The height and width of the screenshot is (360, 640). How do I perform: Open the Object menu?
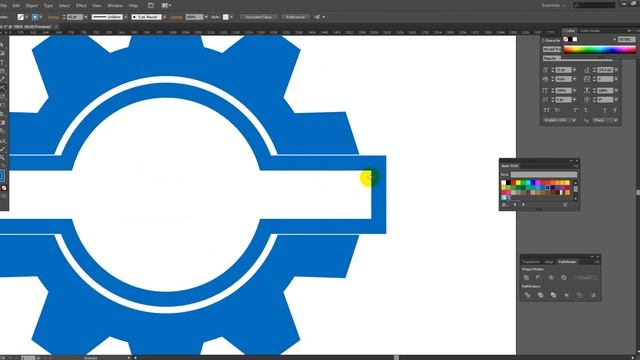(32, 6)
